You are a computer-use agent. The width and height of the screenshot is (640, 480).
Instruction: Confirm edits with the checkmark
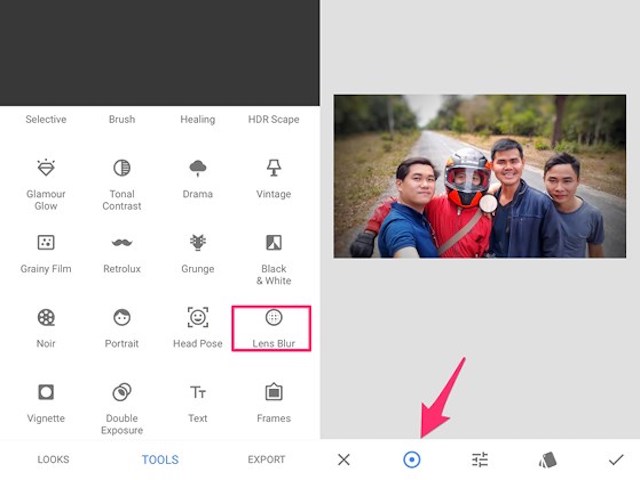point(616,460)
